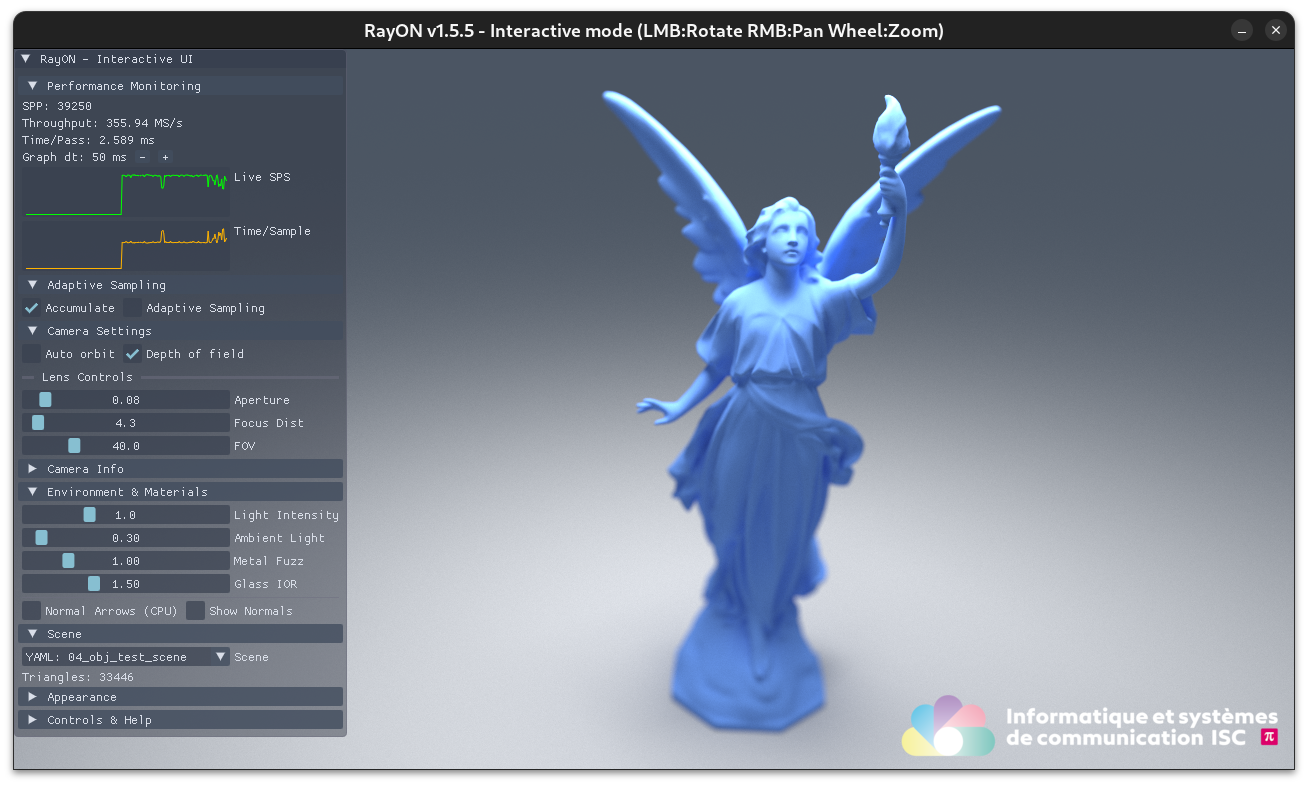1308x786 pixels.
Task: Click the Aperture slider
Action: (x=126, y=400)
